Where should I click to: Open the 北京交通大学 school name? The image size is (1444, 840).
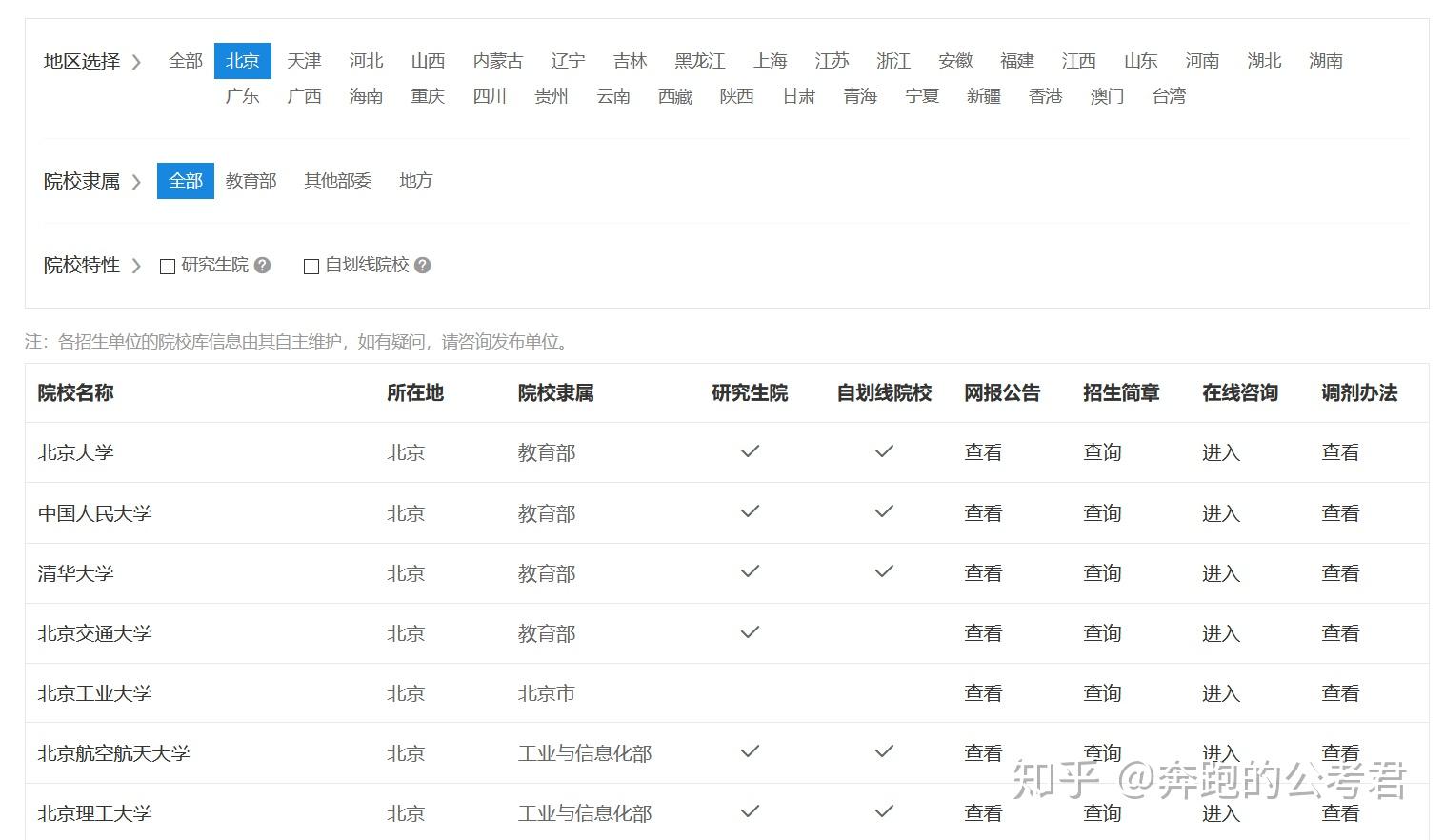tap(95, 633)
